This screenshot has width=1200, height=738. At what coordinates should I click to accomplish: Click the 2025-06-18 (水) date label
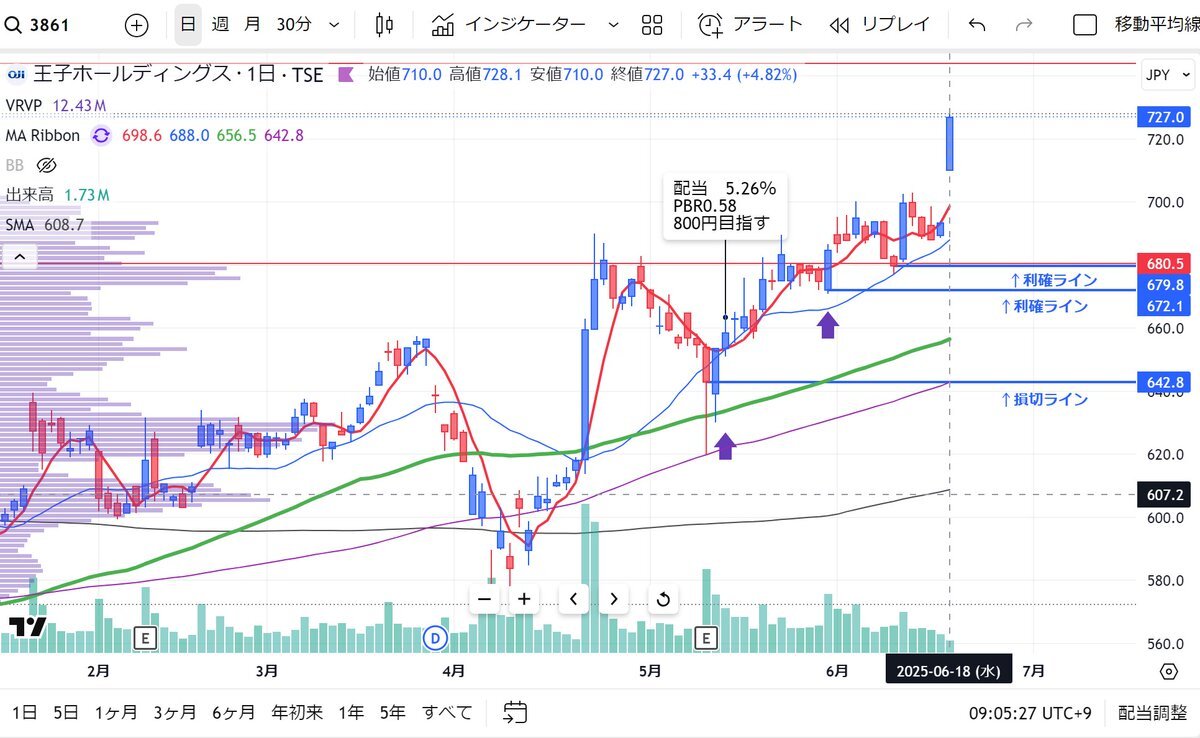(949, 669)
